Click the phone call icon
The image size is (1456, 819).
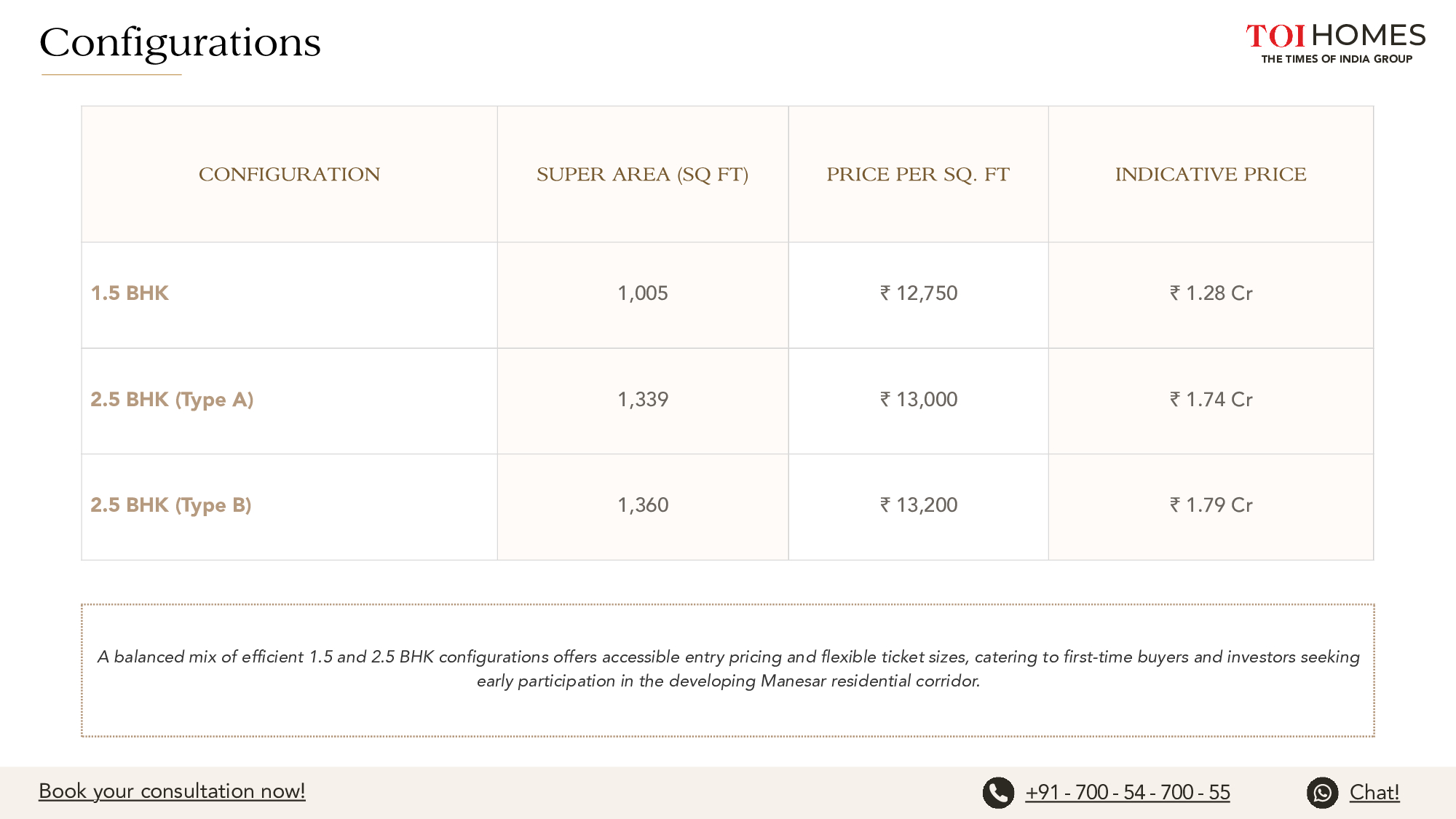pos(998,792)
